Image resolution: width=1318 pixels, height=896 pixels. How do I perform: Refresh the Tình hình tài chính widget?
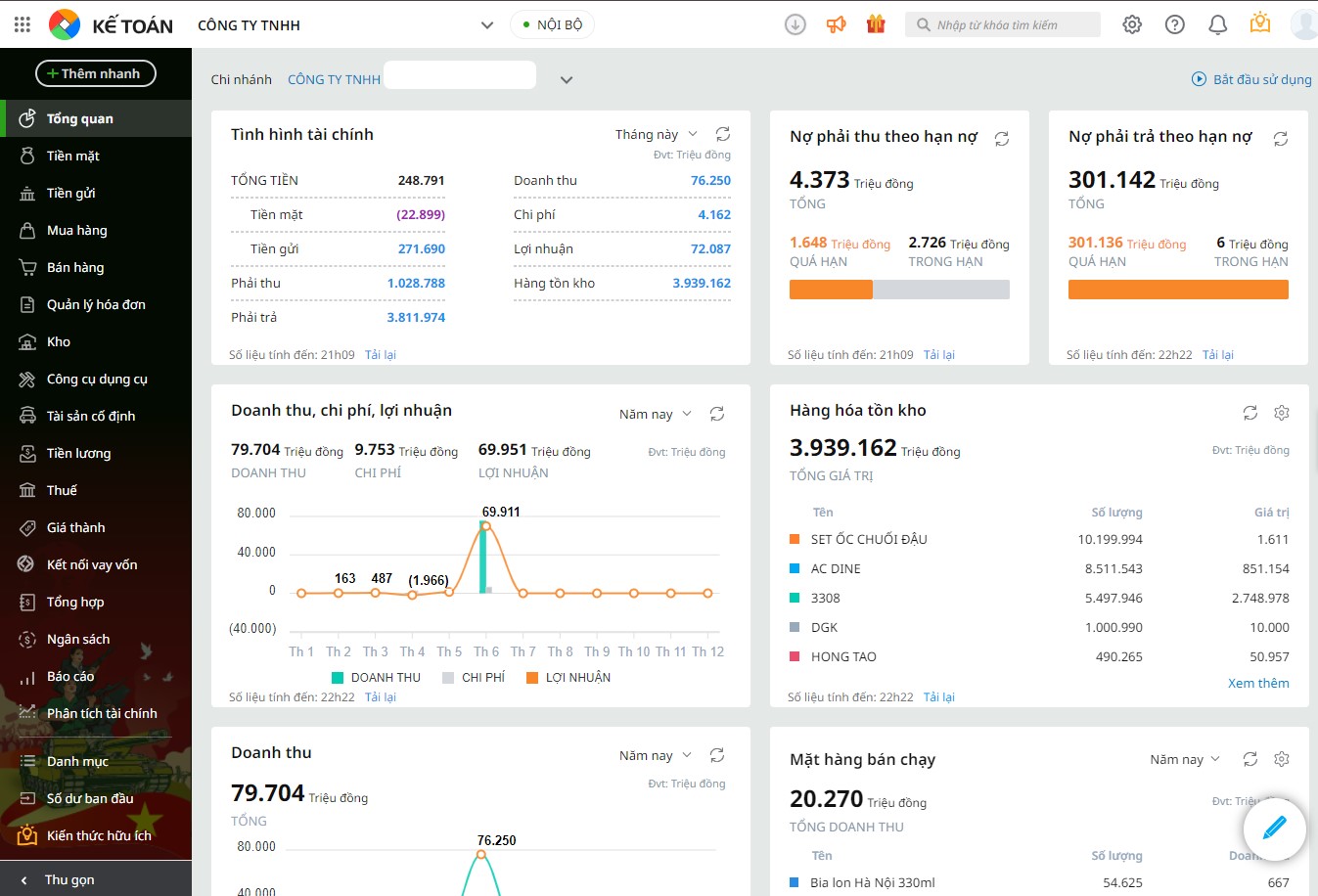click(723, 134)
